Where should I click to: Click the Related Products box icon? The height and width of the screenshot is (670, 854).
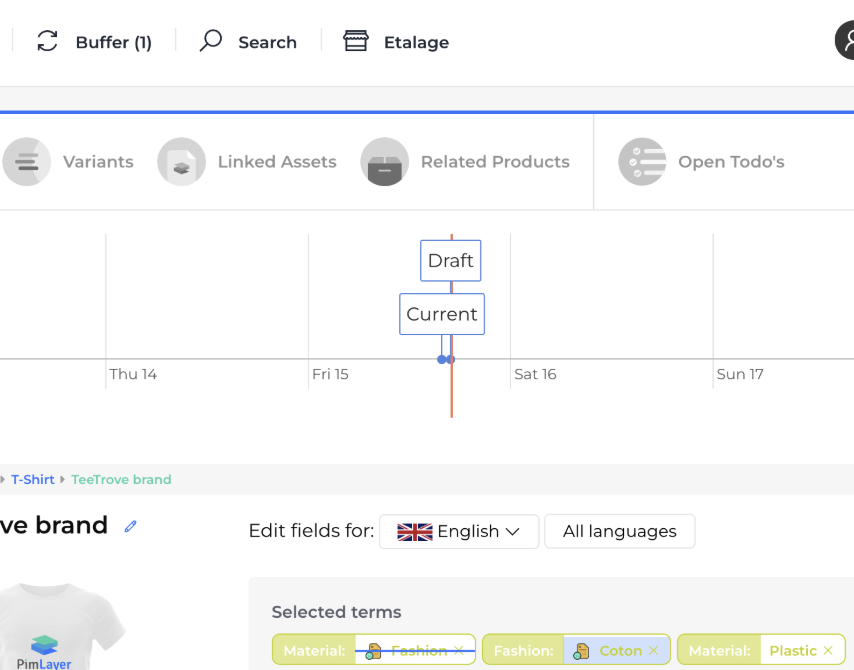385,162
